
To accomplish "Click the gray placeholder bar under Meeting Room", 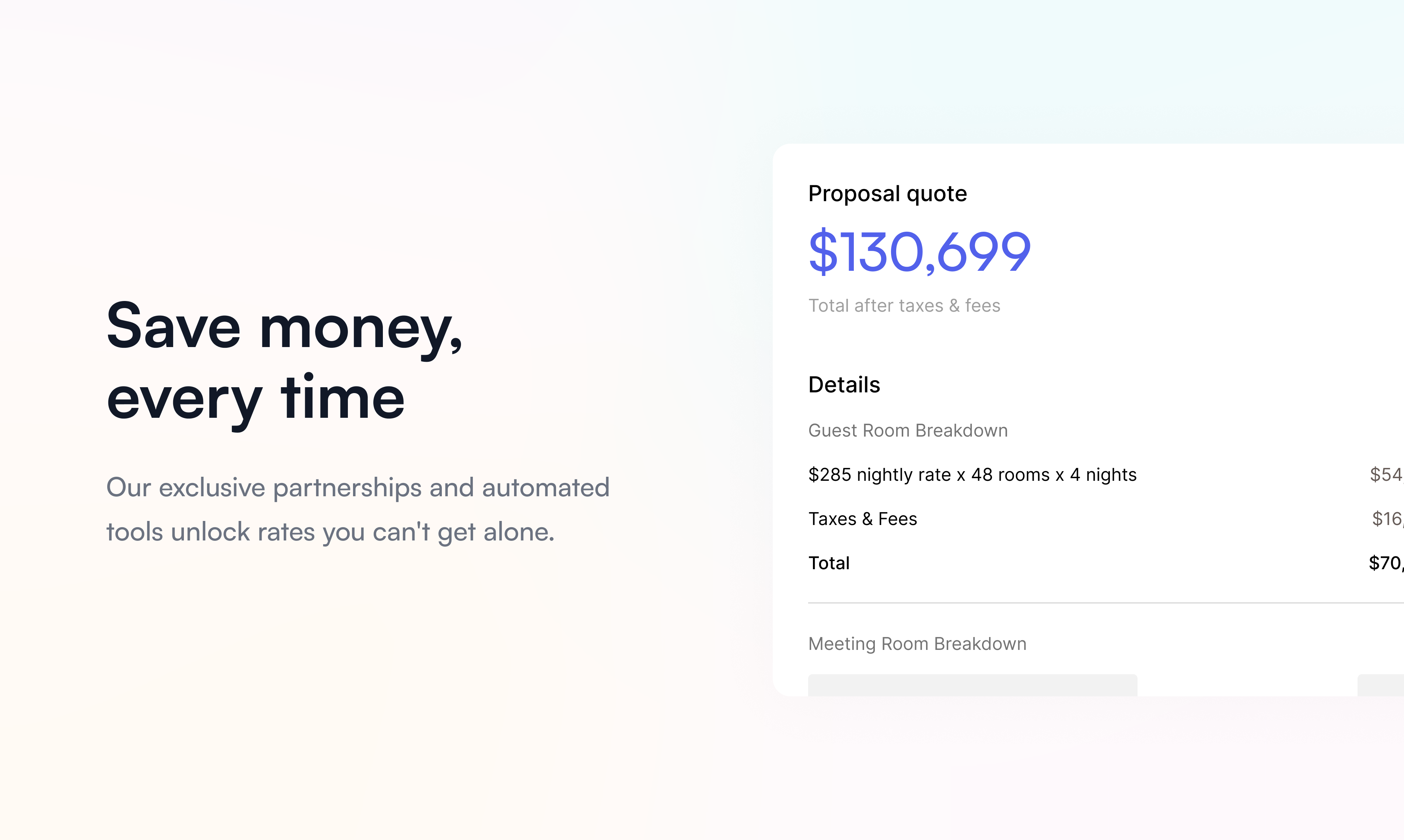I will [x=972, y=685].
